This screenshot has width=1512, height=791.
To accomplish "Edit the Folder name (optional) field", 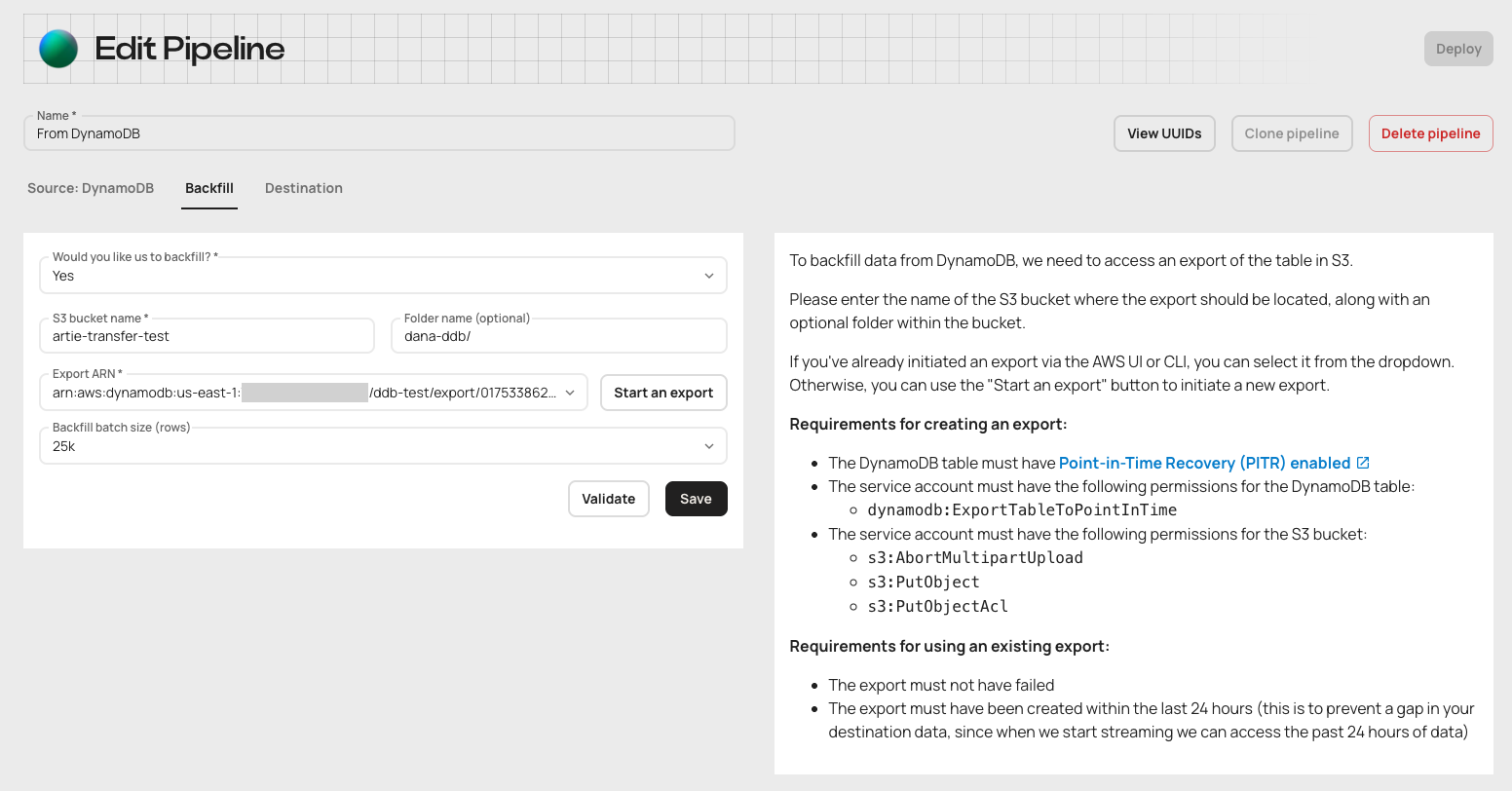I will pos(559,336).
